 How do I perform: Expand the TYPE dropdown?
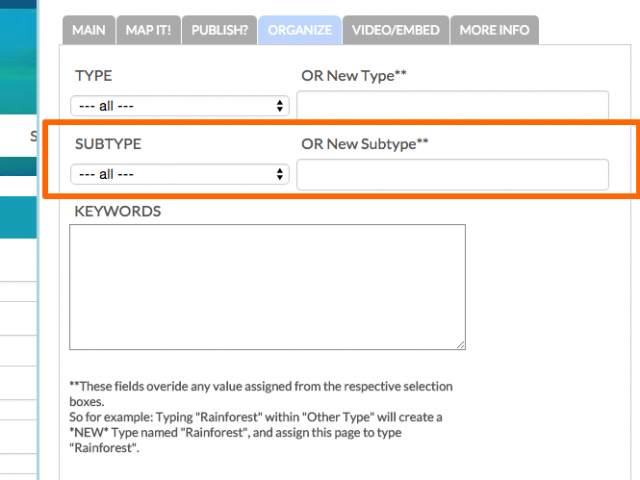pyautogui.click(x=180, y=106)
